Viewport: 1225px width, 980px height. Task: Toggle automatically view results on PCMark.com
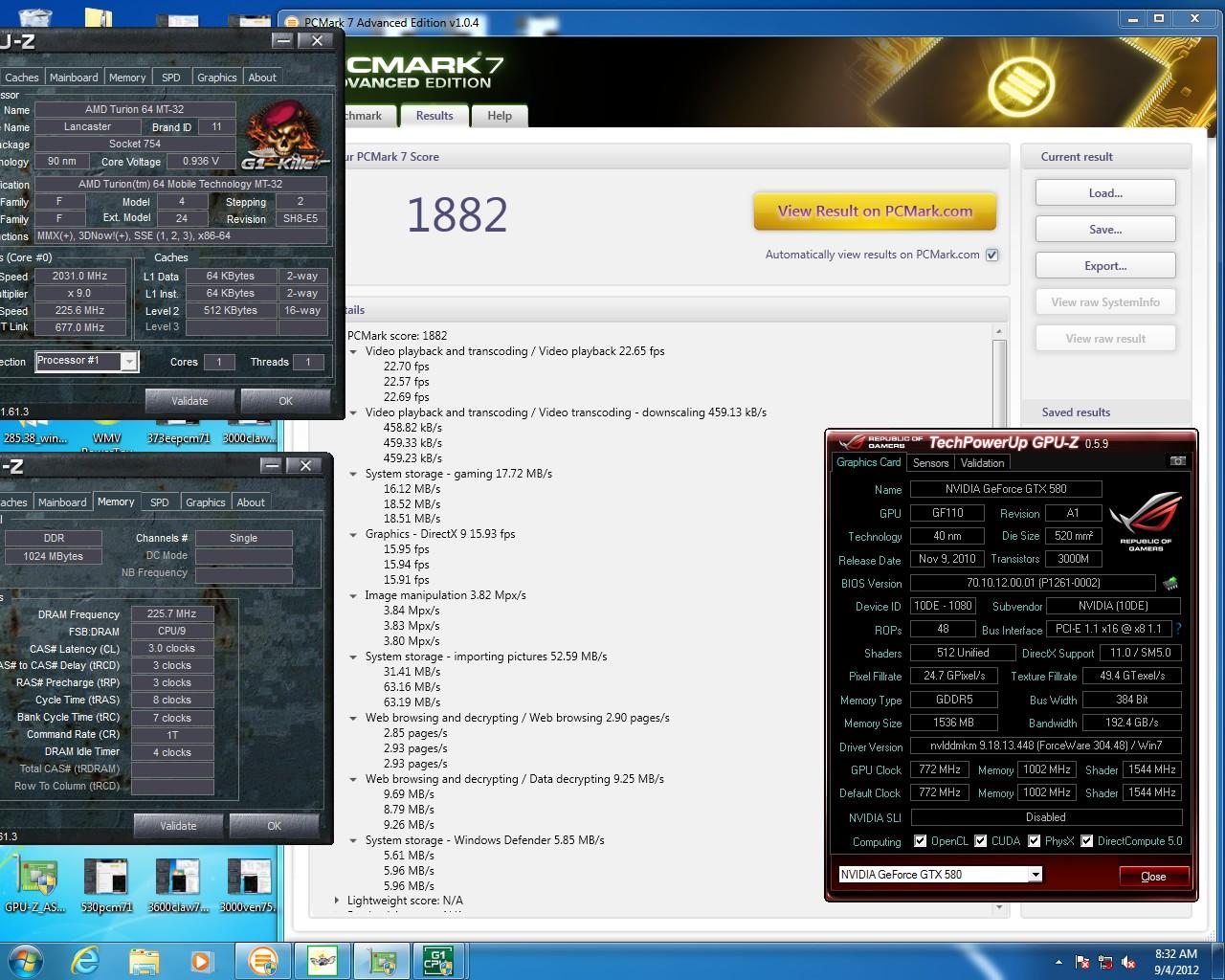(991, 255)
